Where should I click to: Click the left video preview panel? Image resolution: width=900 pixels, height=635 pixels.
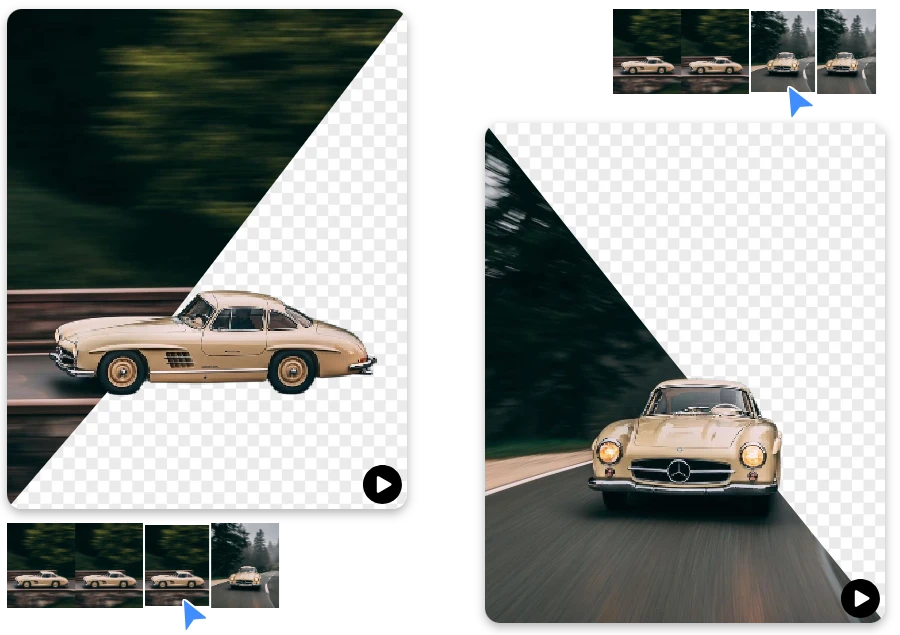pos(207,260)
